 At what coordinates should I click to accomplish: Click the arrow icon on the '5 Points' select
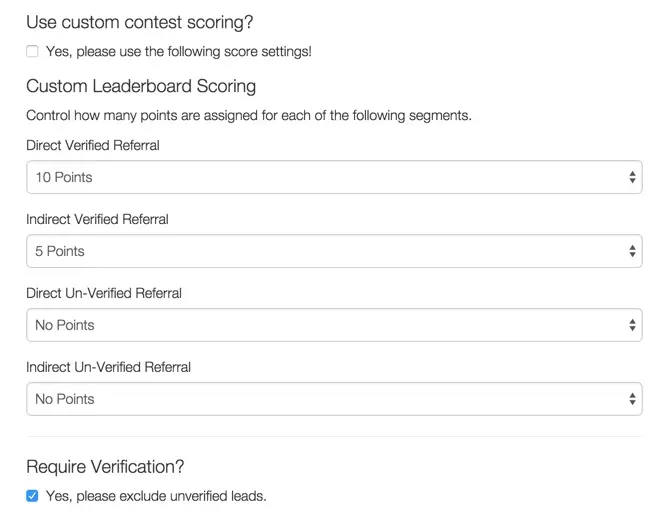(x=633, y=251)
